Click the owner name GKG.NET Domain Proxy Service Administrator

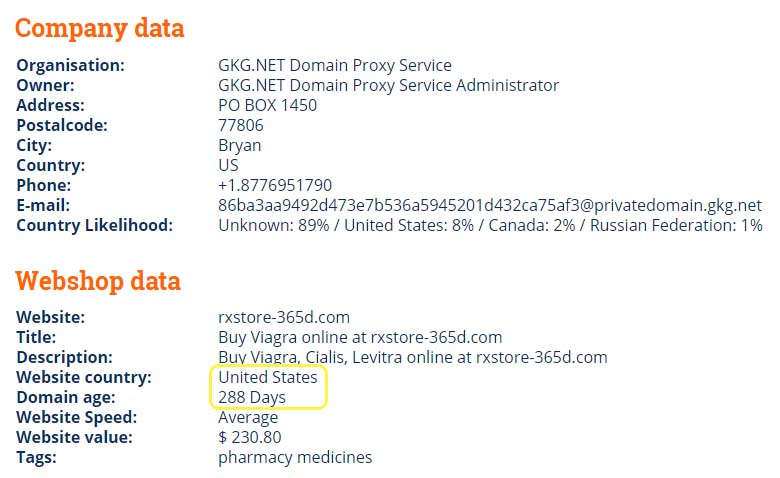point(389,85)
